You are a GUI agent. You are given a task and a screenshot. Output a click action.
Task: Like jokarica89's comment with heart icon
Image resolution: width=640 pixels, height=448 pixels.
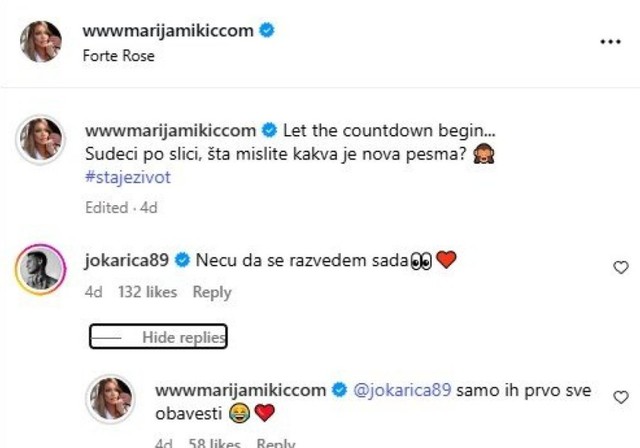621,268
